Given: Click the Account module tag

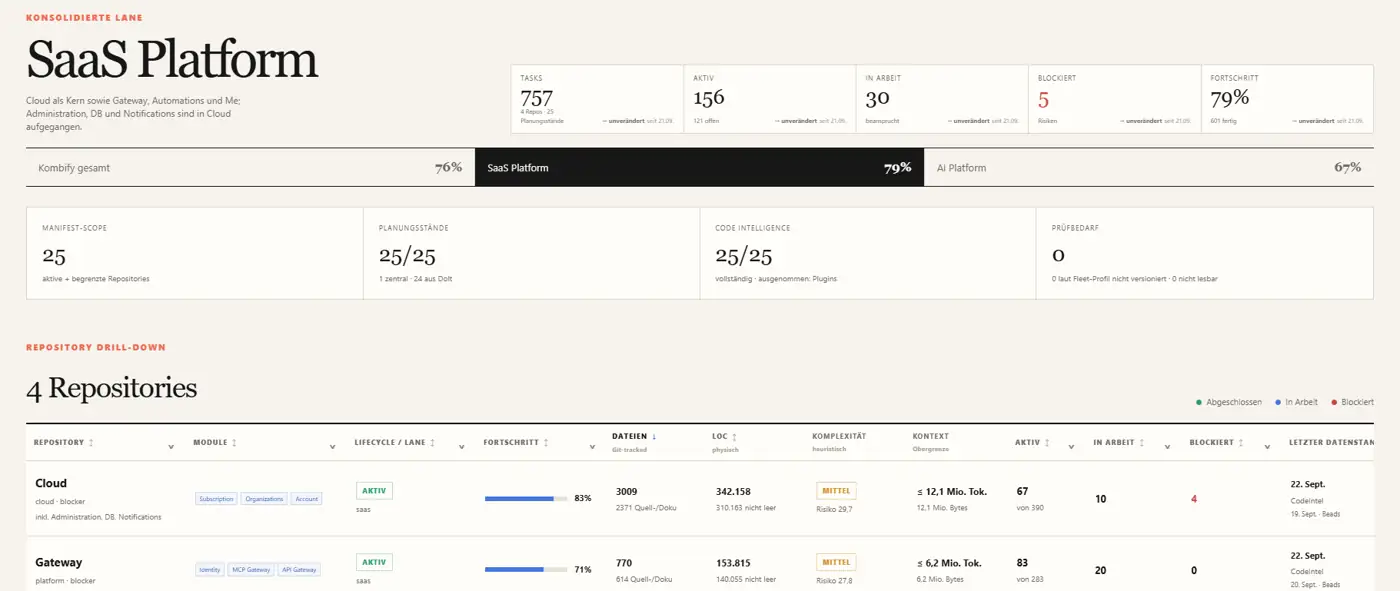Looking at the screenshot, I should (x=307, y=498).
